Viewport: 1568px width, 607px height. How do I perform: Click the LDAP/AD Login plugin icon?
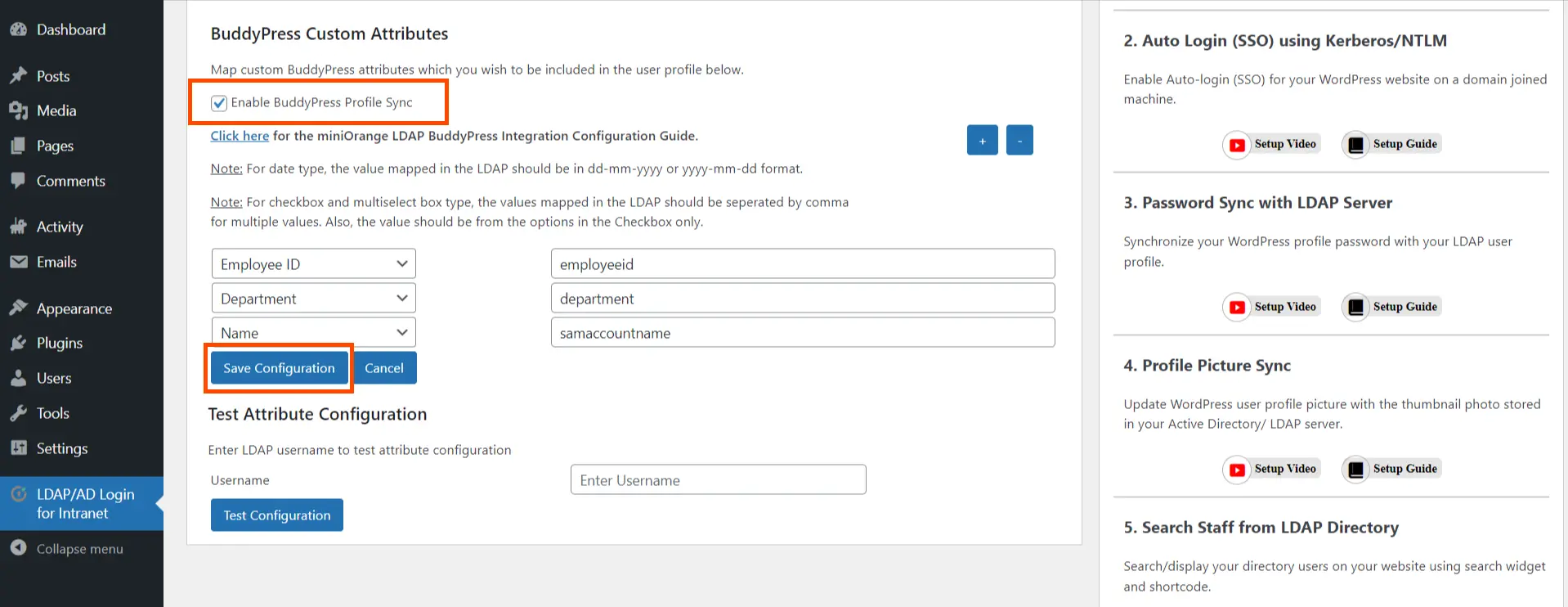(x=18, y=494)
